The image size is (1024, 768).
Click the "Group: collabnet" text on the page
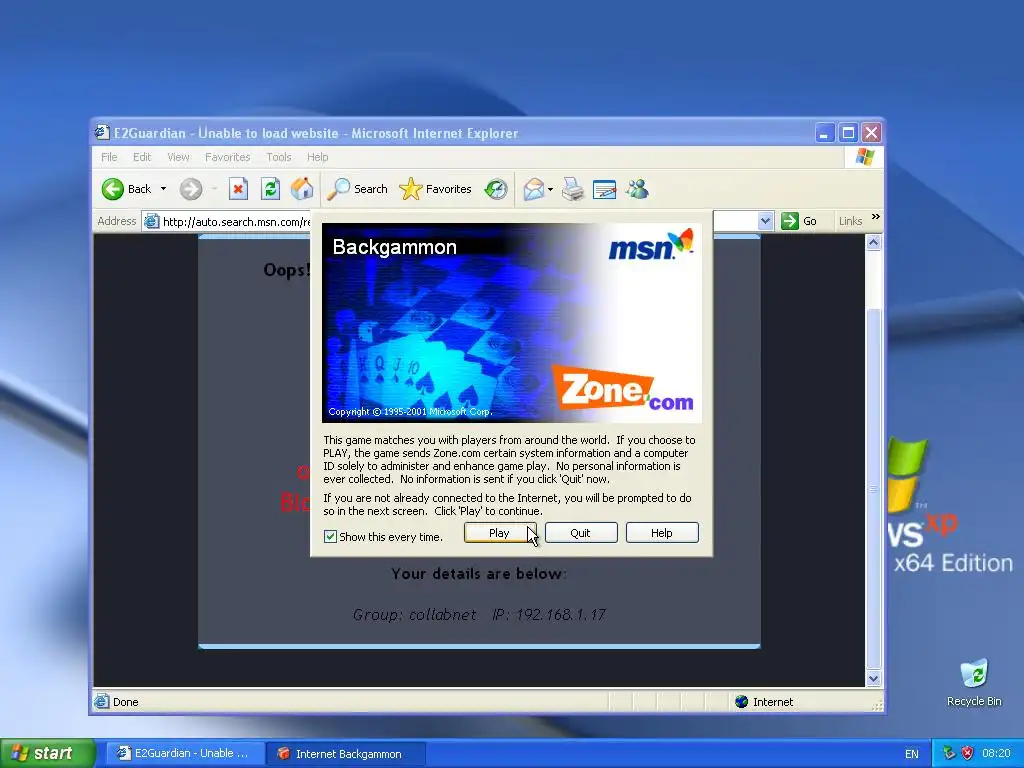[x=414, y=615]
